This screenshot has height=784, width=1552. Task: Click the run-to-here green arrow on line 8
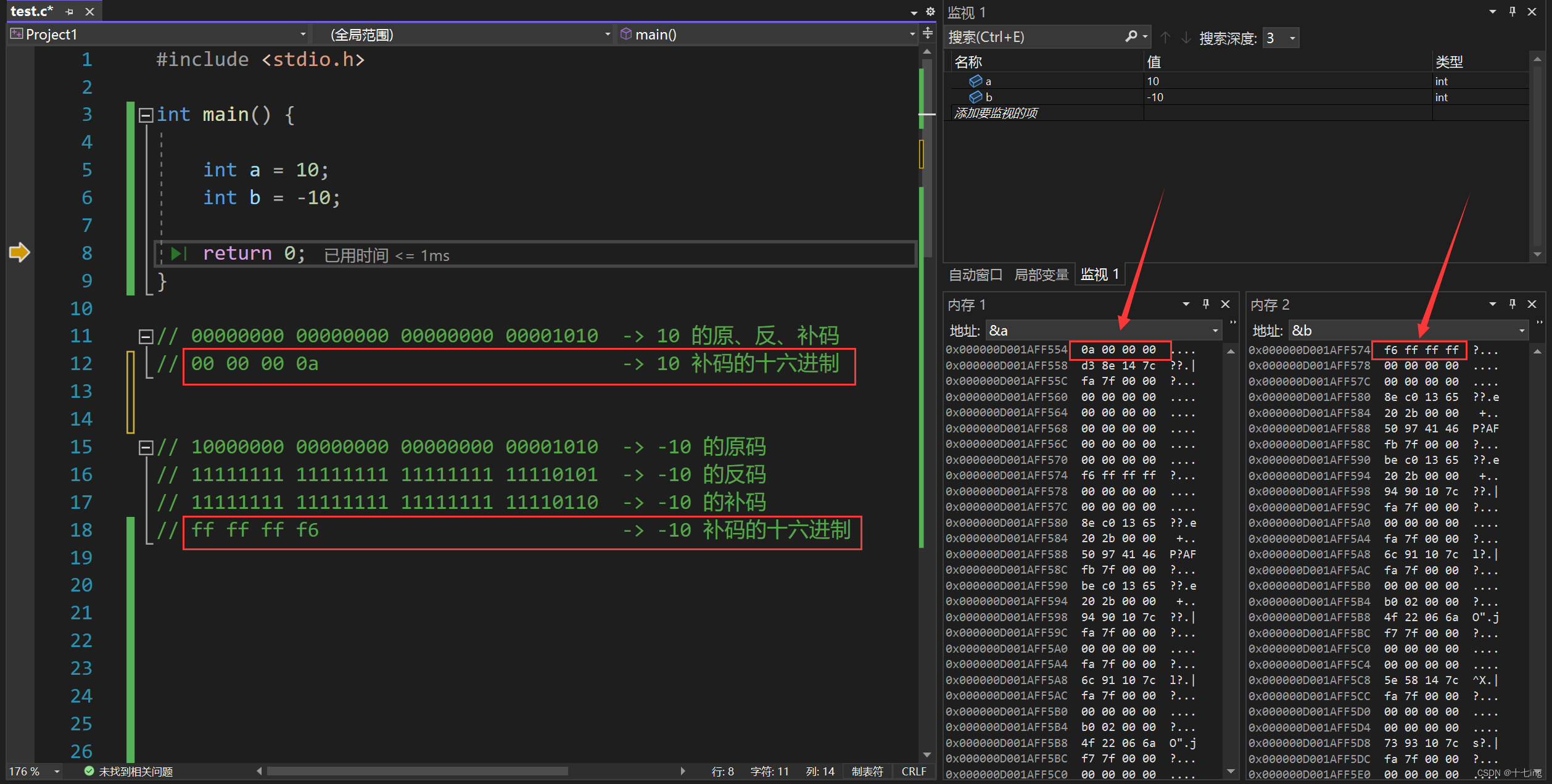pyautogui.click(x=178, y=254)
